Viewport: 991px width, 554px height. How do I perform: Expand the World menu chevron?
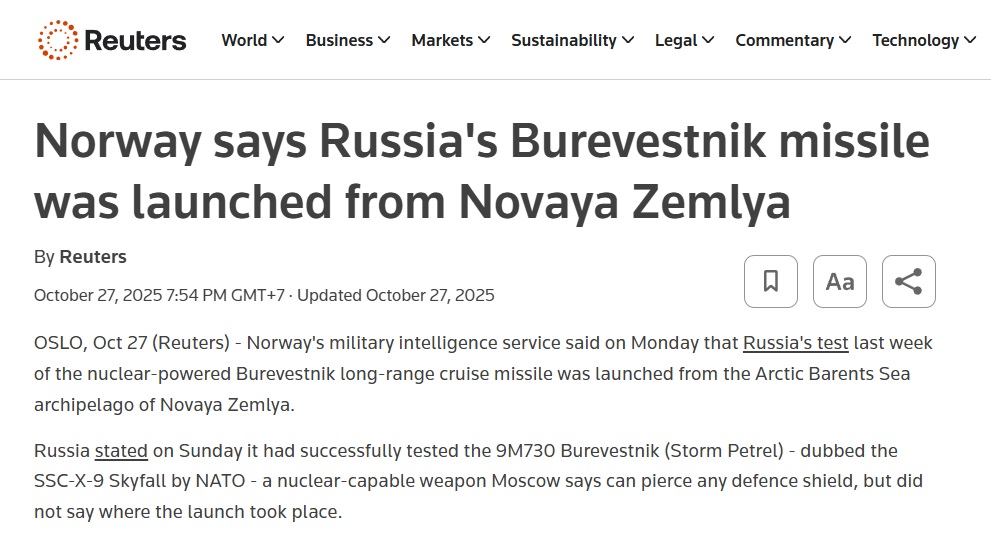(278, 40)
